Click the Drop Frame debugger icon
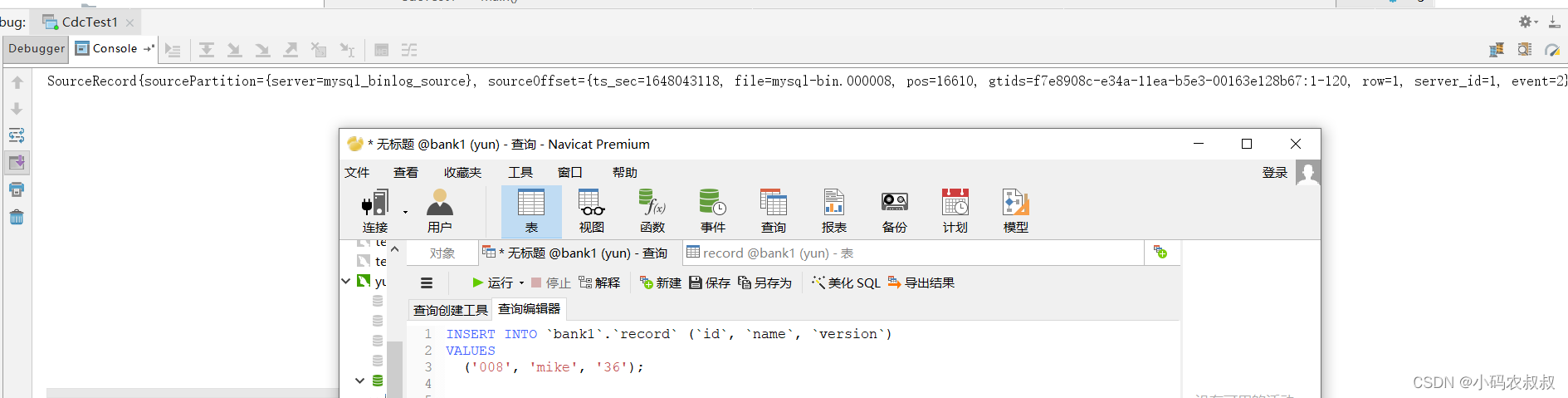 click(319, 51)
